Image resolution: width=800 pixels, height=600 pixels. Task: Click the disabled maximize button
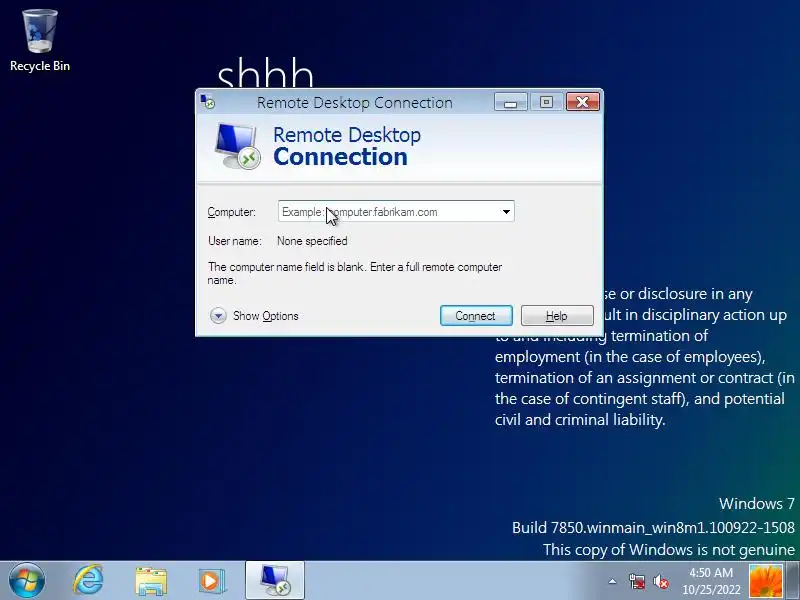(x=546, y=102)
